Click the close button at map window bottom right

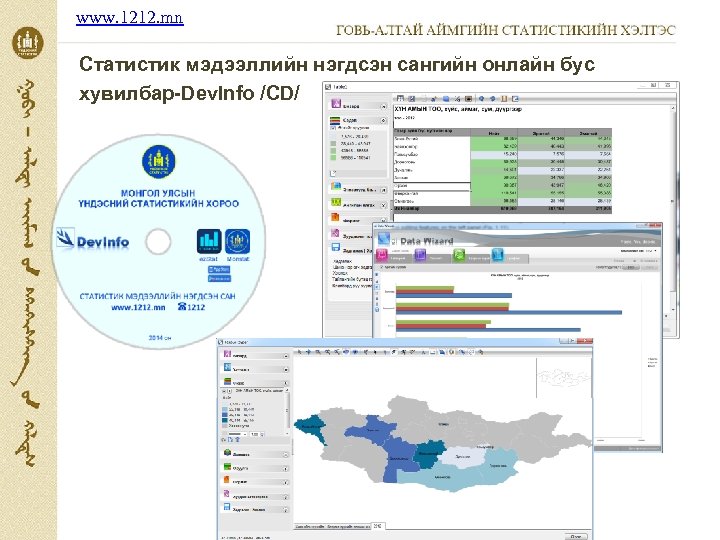[x=576, y=536]
